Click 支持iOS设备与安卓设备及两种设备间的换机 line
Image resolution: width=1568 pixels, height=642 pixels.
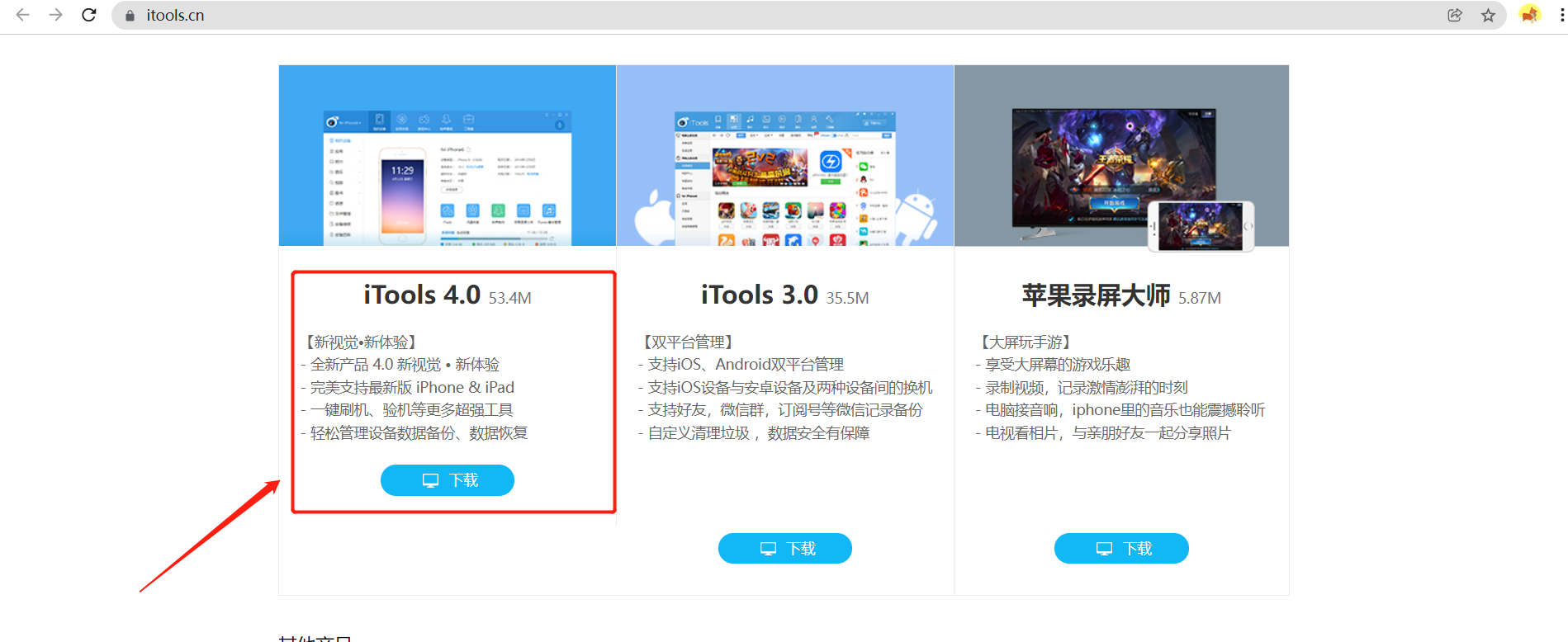coord(785,387)
